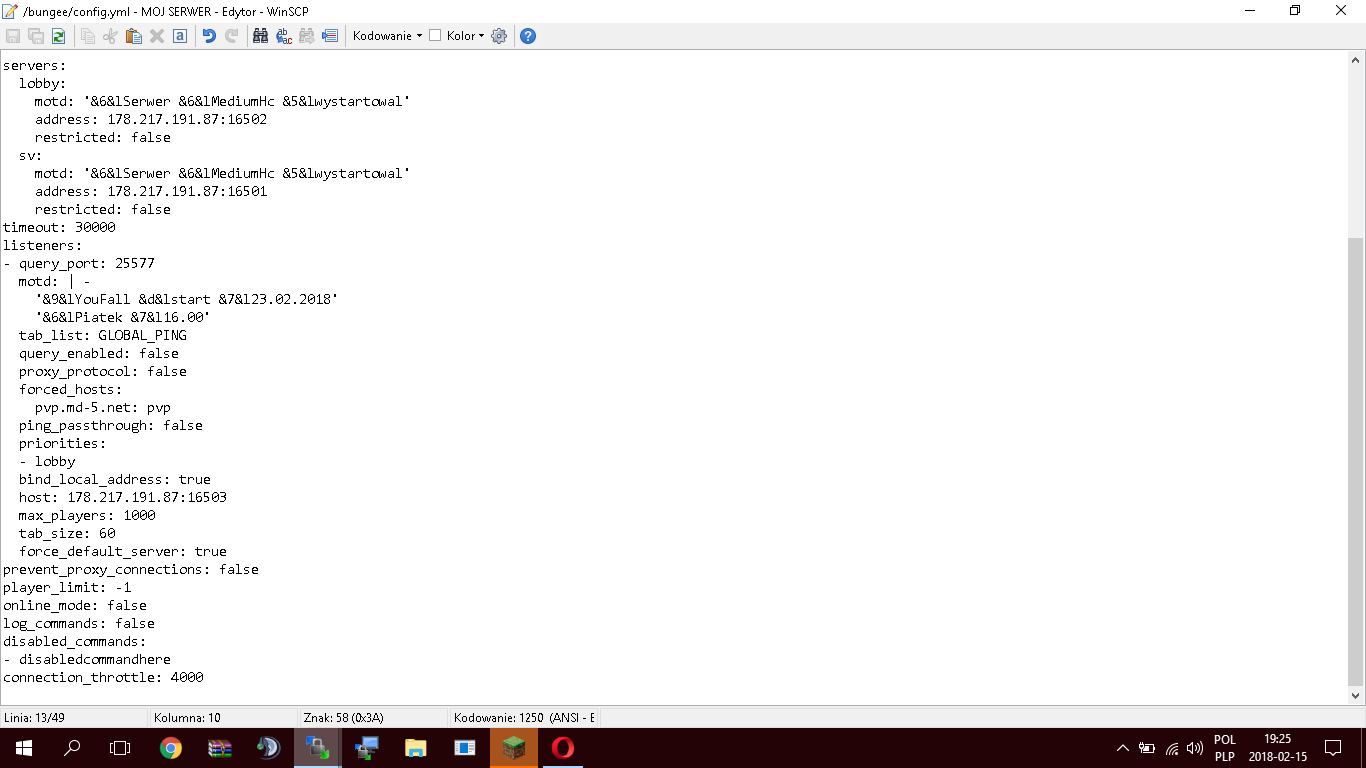Click the Go to line icon

330,36
